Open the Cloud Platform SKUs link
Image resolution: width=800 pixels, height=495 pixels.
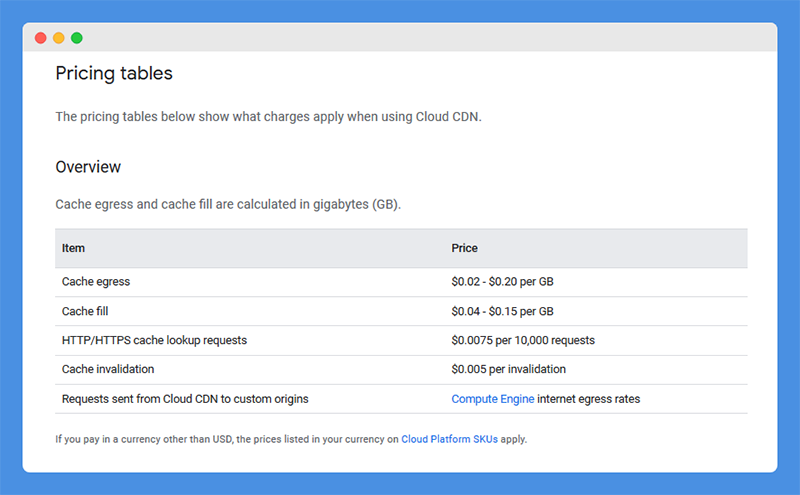(449, 439)
